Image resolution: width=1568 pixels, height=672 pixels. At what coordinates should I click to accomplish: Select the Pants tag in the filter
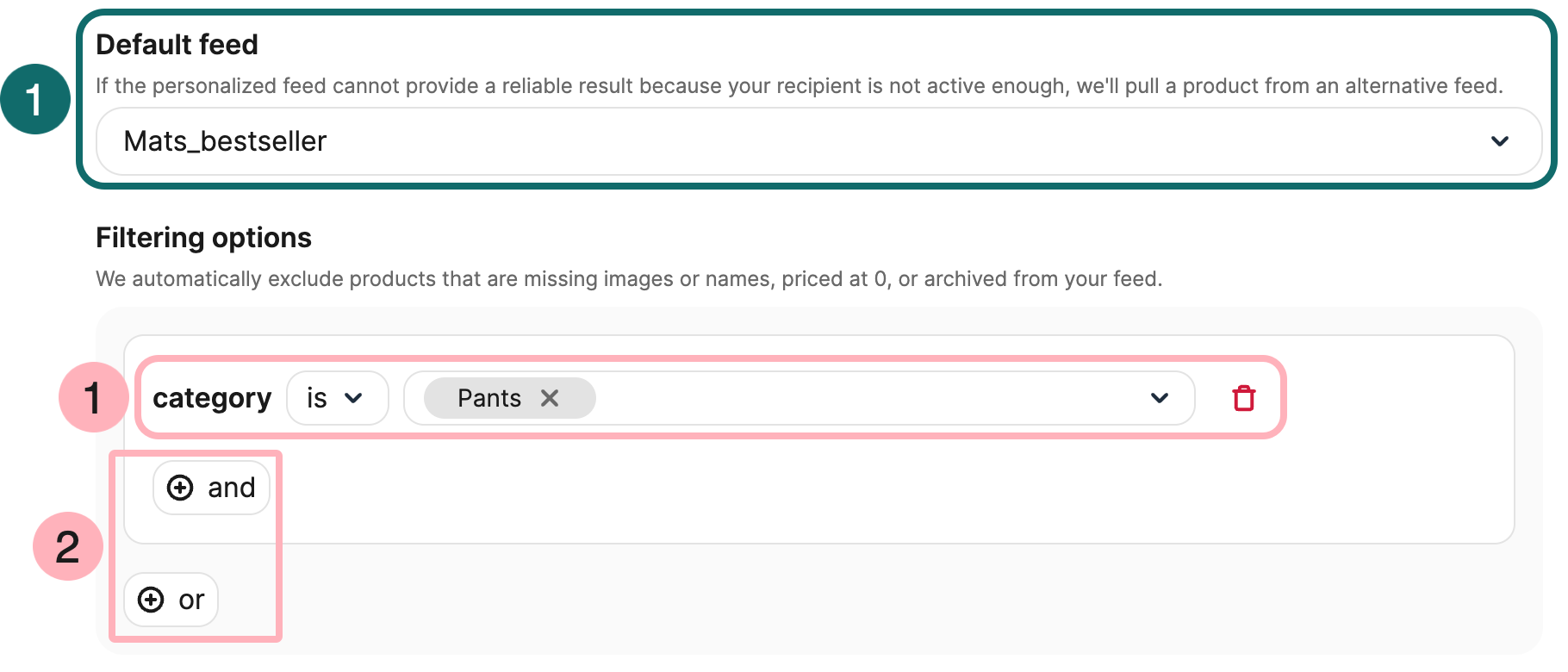click(x=488, y=398)
